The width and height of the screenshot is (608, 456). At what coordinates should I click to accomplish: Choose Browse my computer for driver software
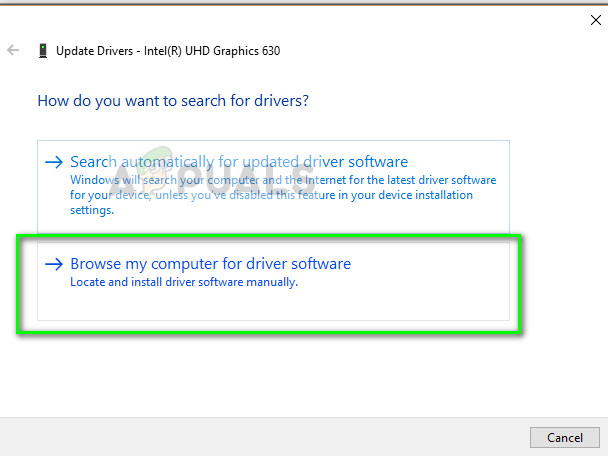(x=273, y=282)
